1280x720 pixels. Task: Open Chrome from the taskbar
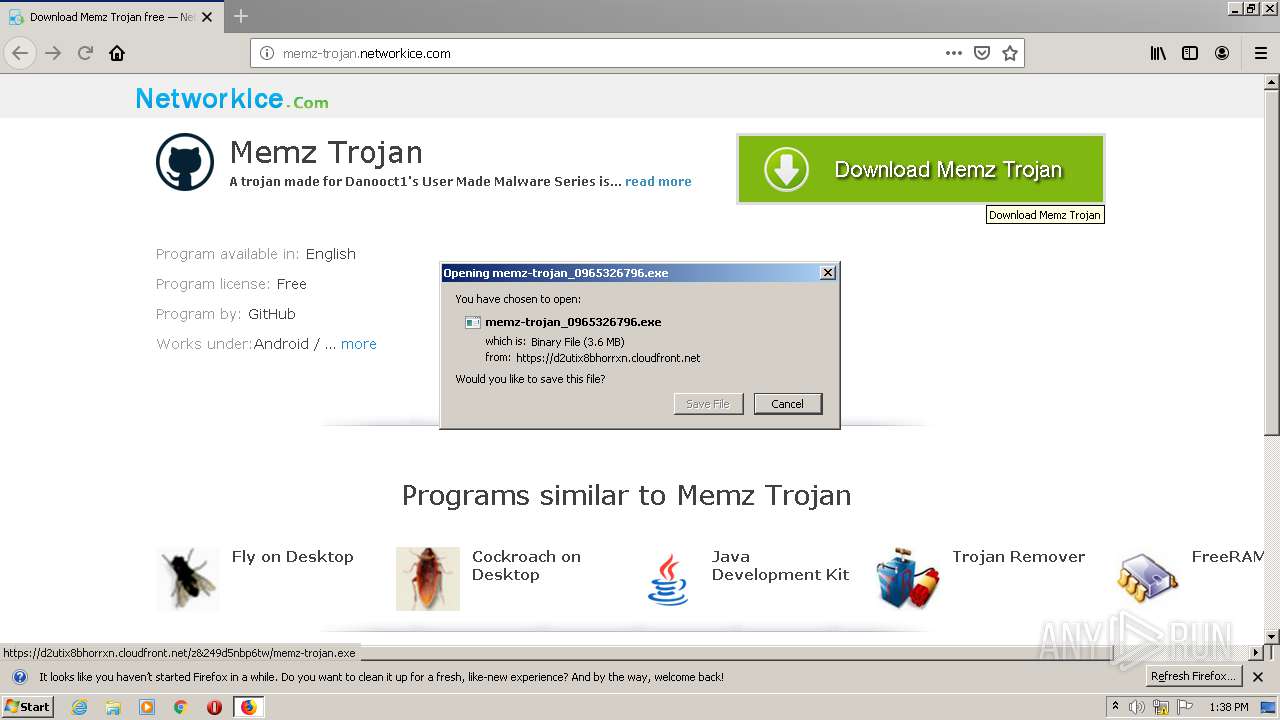(181, 707)
